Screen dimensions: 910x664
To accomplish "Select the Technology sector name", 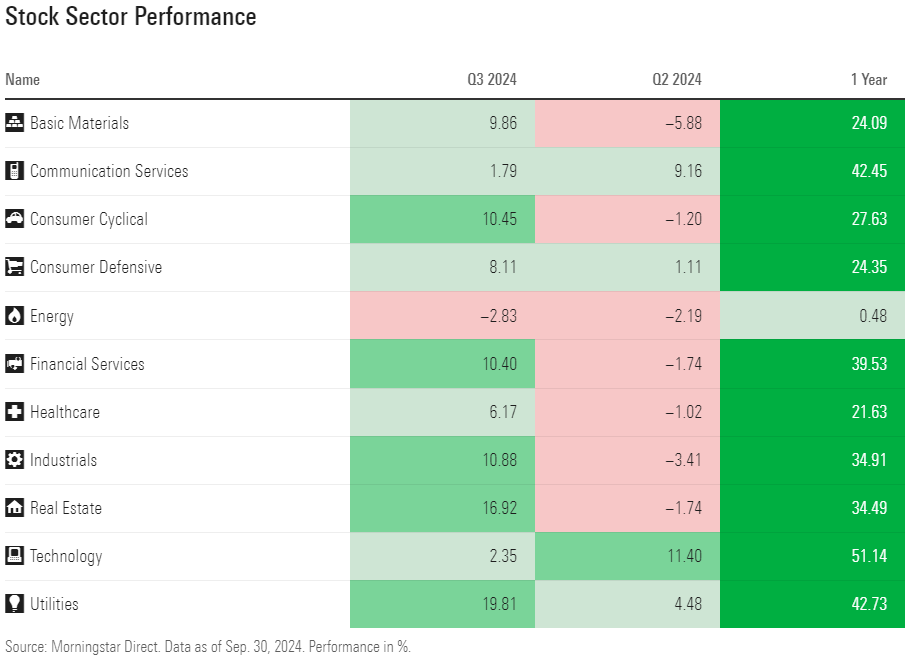I will click(66, 556).
